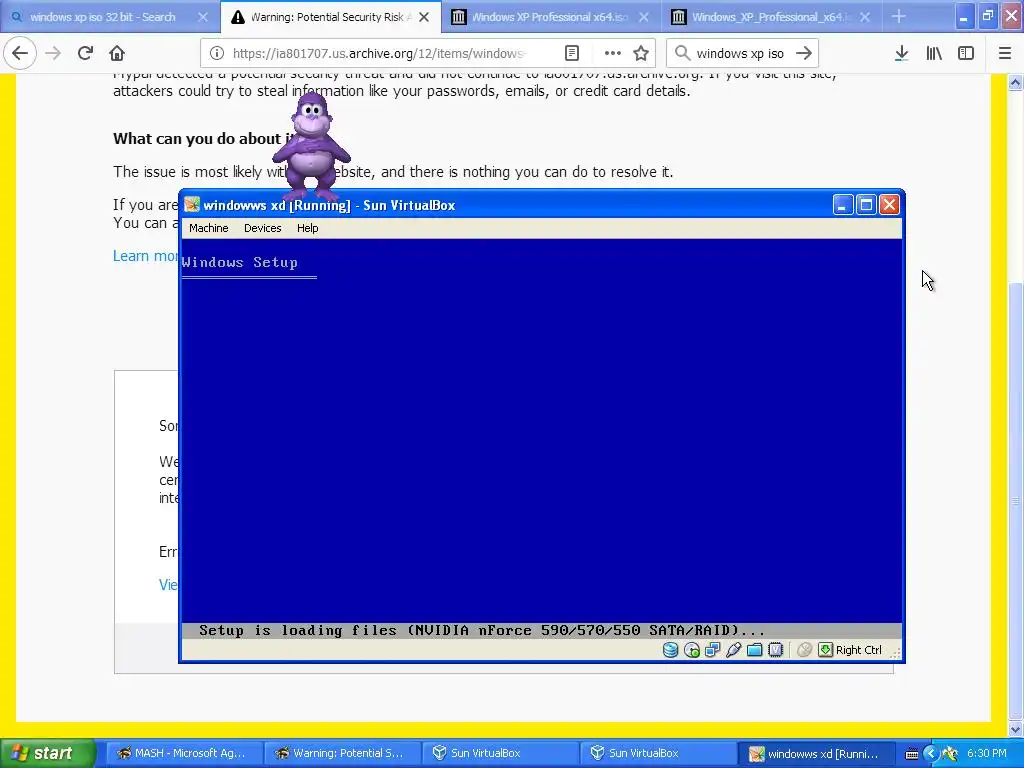Open a new browser tab with plus

pyautogui.click(x=899, y=17)
